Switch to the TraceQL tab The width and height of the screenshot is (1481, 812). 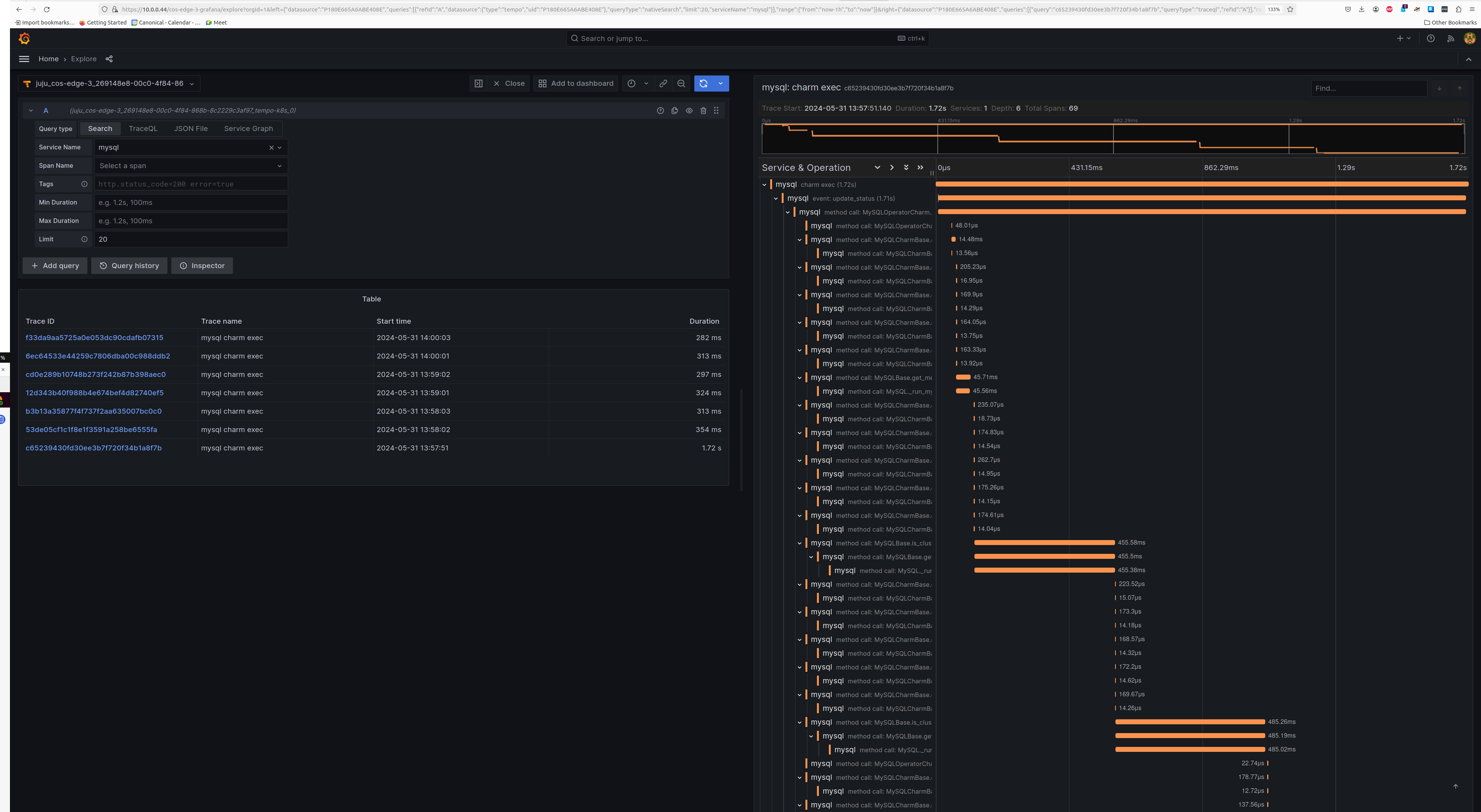(143, 128)
